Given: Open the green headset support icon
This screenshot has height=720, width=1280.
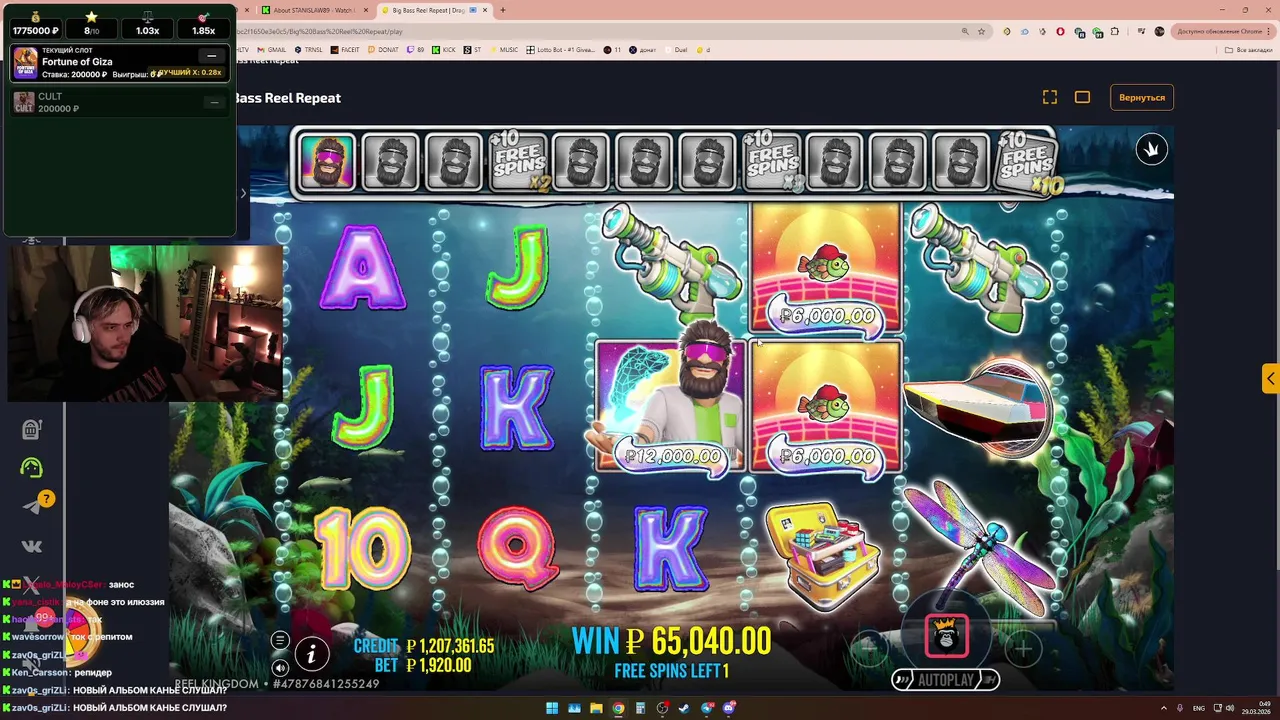Looking at the screenshot, I should click(31, 467).
